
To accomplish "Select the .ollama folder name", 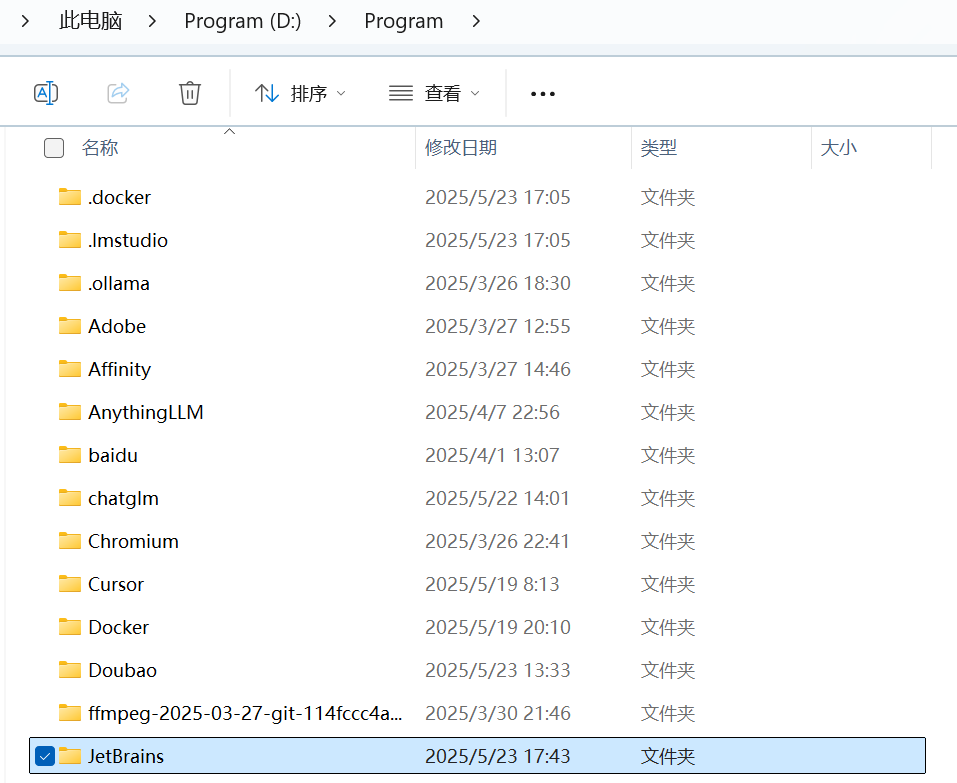I will pos(118,283).
